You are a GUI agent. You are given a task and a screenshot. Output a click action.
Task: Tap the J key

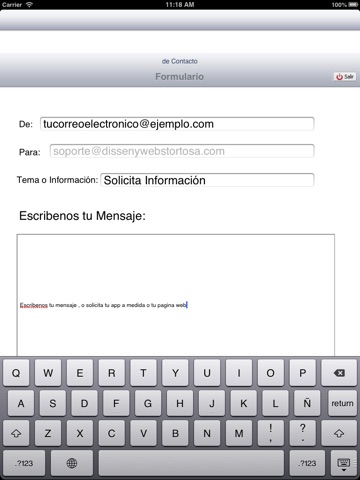212,403
